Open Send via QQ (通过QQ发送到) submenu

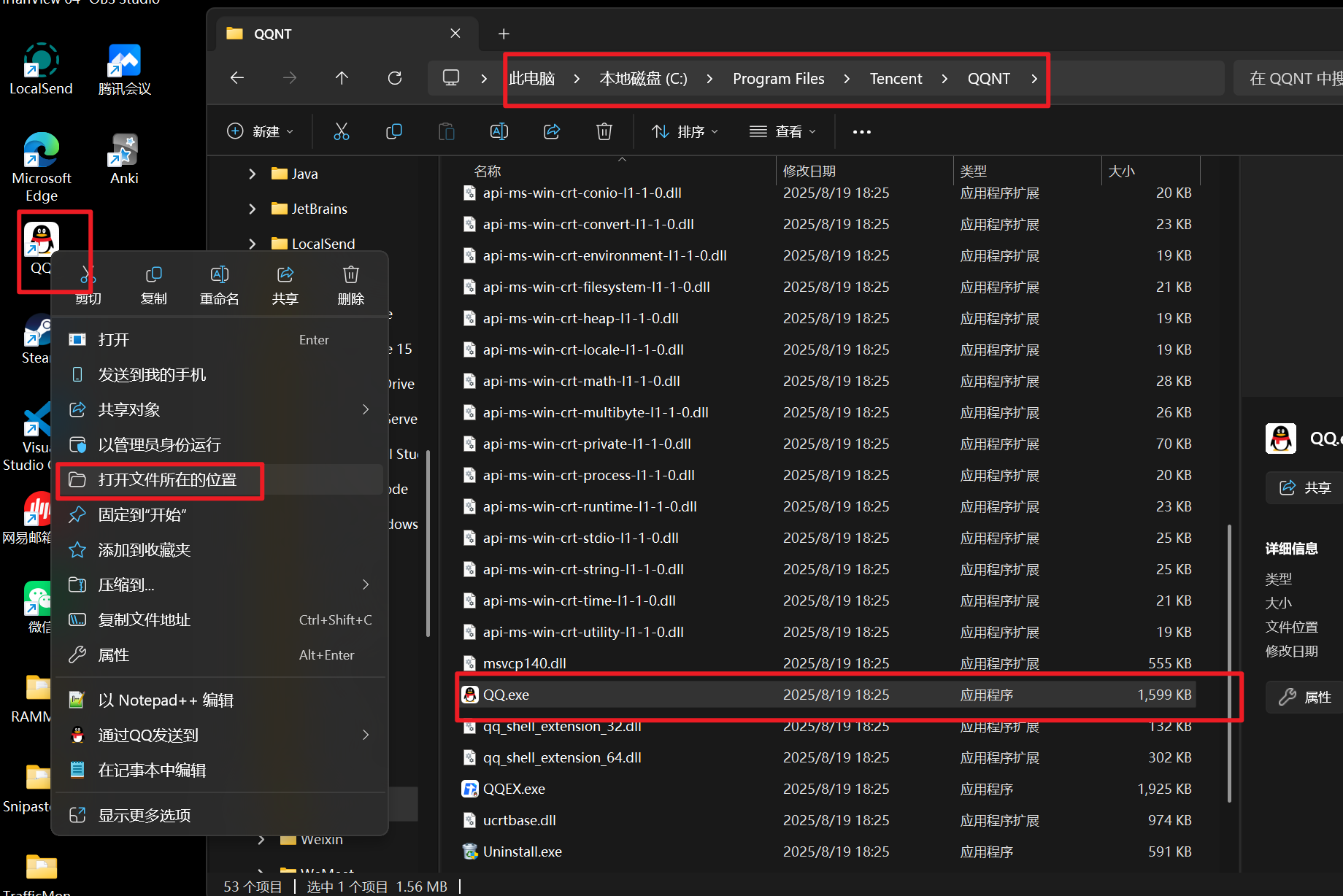point(220,735)
